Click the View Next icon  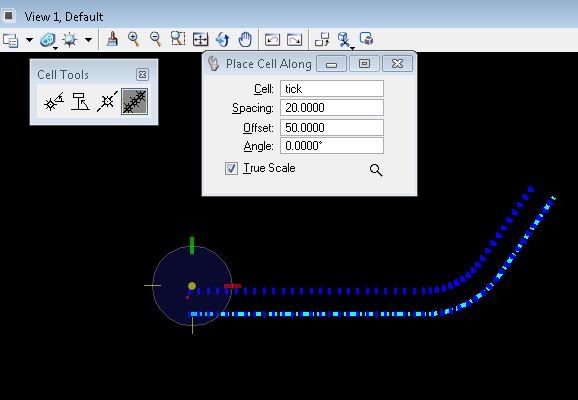tap(295, 39)
